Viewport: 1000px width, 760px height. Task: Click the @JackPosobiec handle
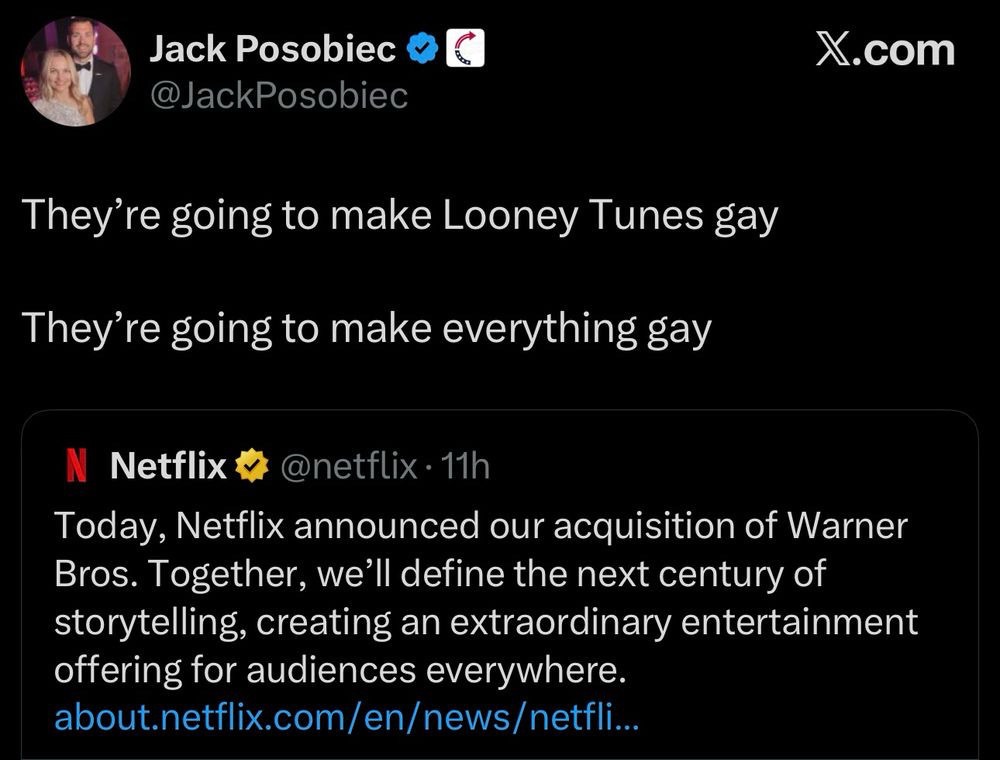point(278,95)
